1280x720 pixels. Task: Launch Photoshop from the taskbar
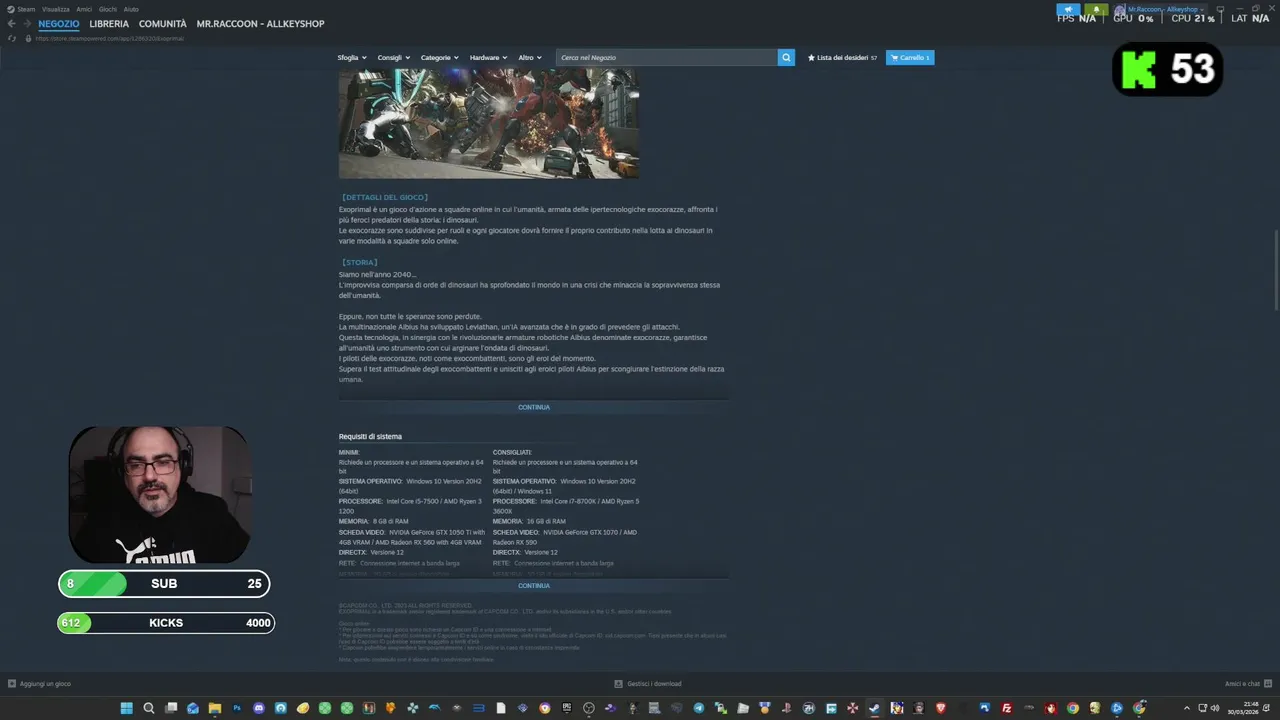tap(237, 708)
